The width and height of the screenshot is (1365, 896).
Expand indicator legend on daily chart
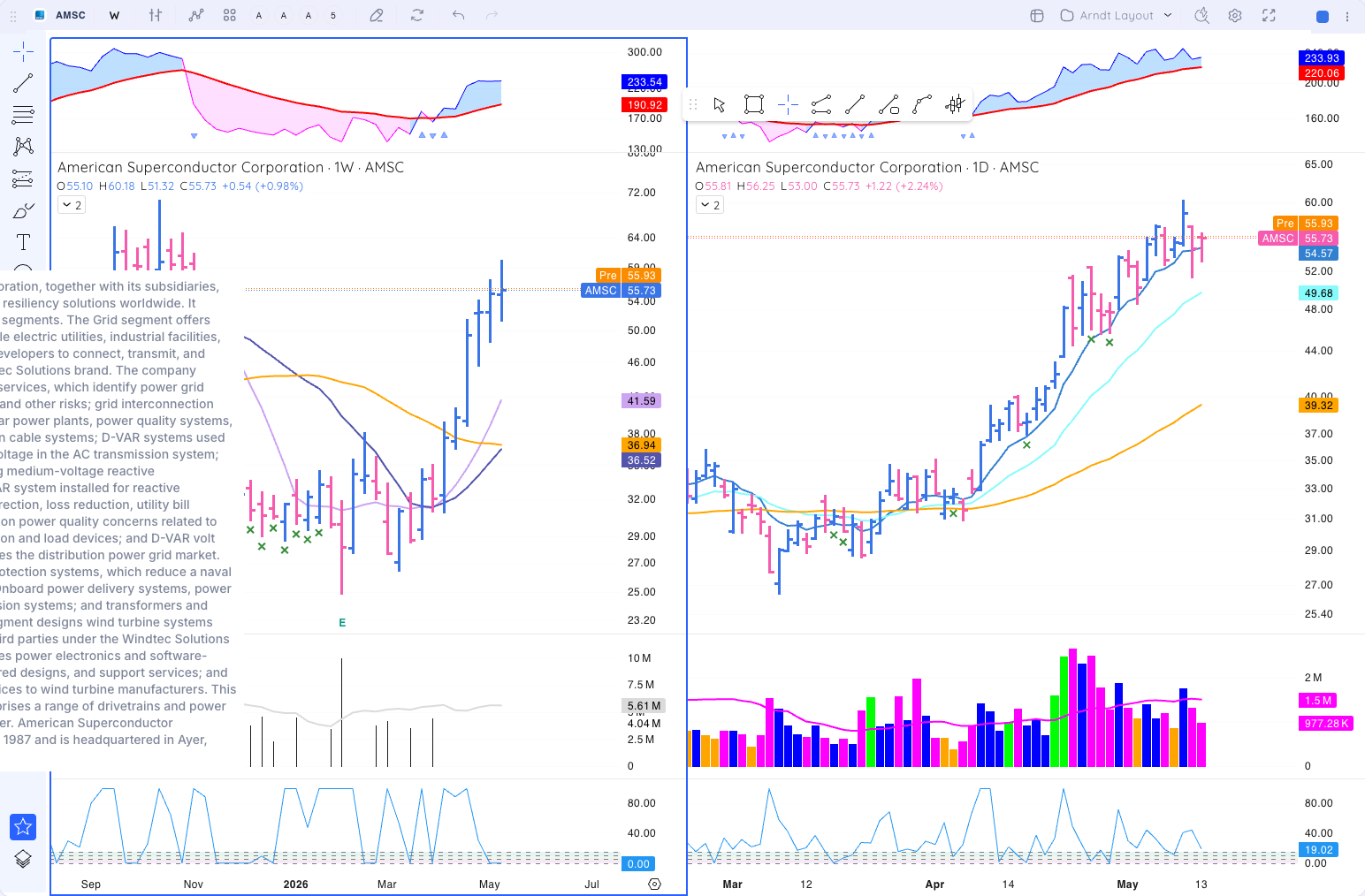point(710,205)
